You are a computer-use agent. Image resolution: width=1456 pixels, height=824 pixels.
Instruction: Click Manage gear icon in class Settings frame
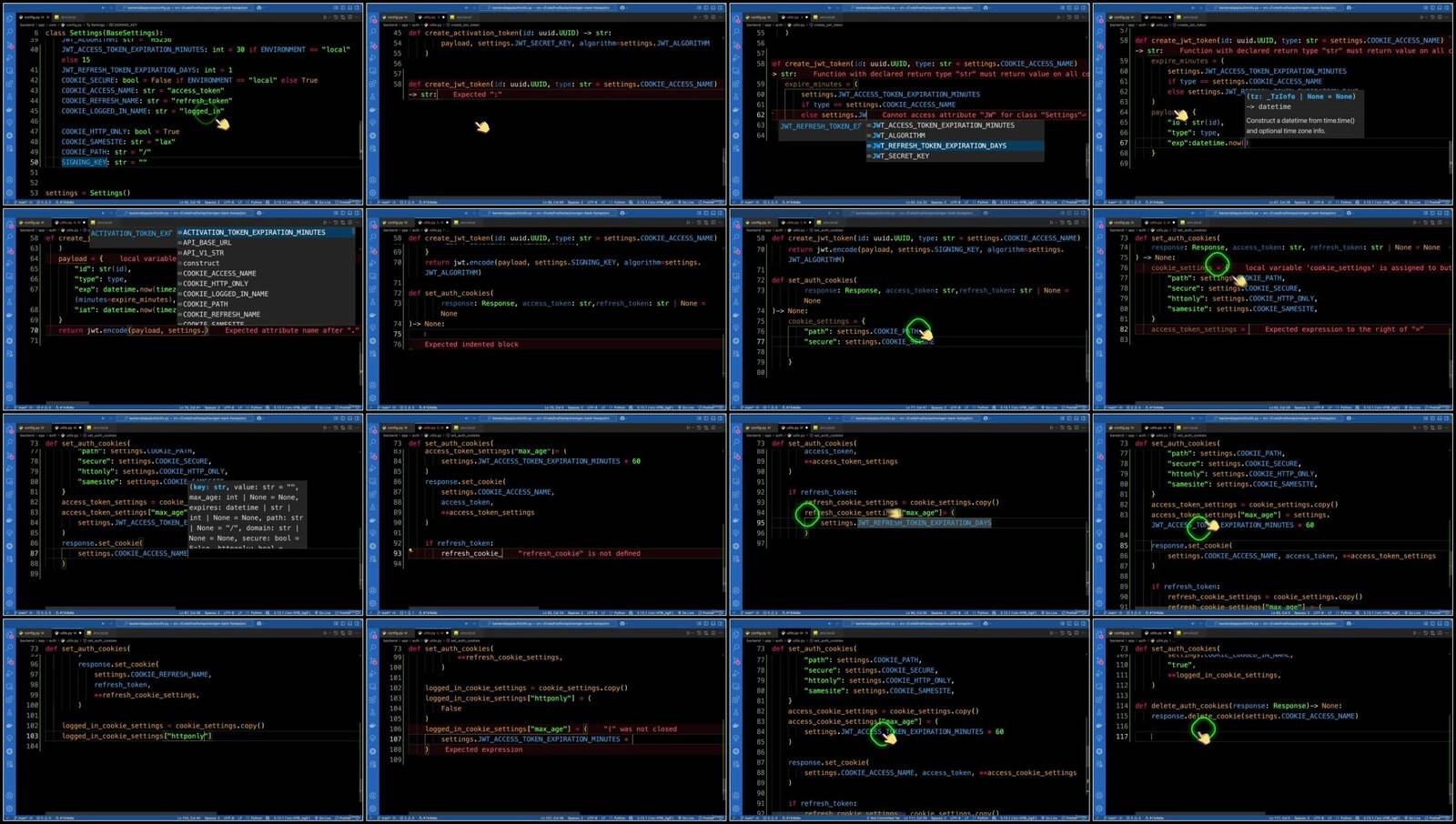click(10, 193)
